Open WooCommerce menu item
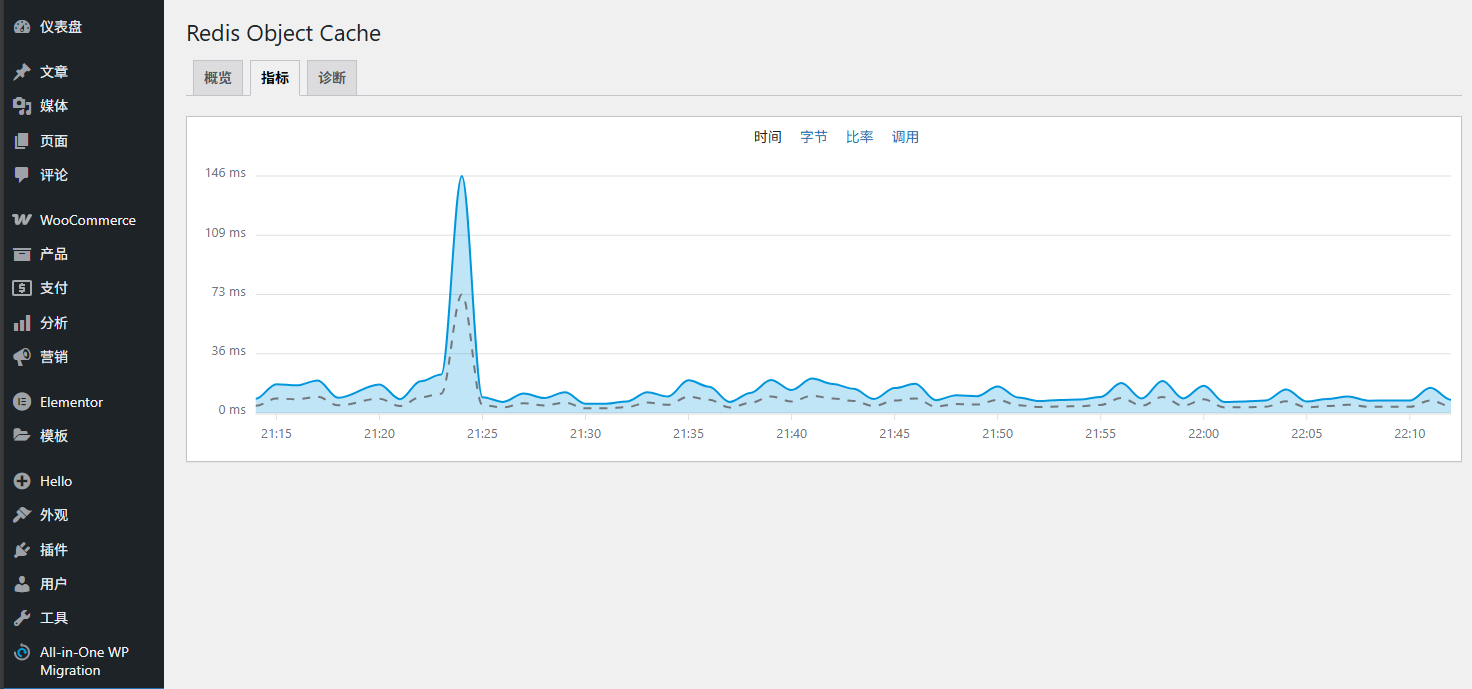1472x689 pixels. coord(88,220)
